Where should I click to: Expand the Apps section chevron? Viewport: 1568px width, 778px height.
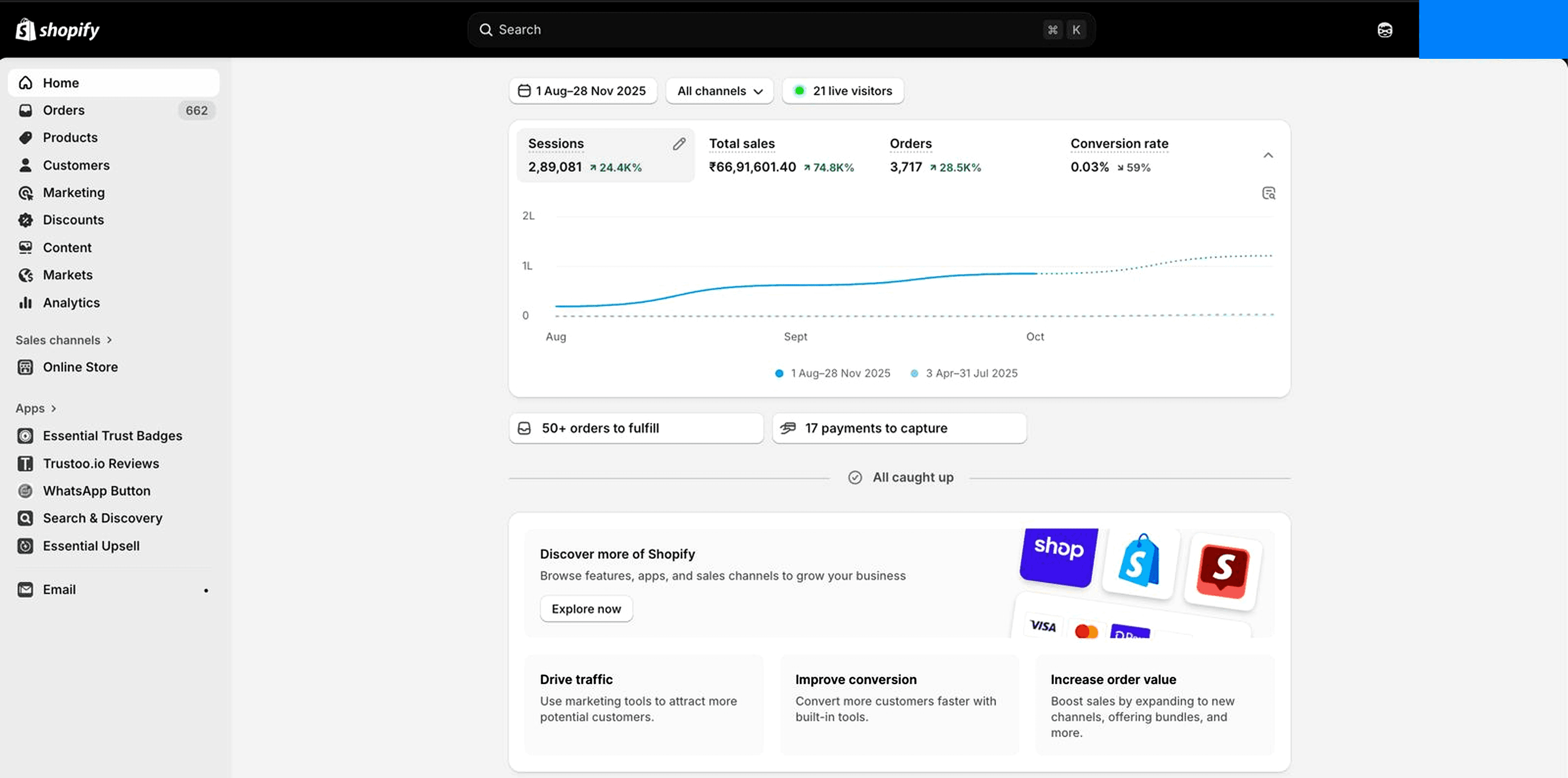click(x=53, y=409)
